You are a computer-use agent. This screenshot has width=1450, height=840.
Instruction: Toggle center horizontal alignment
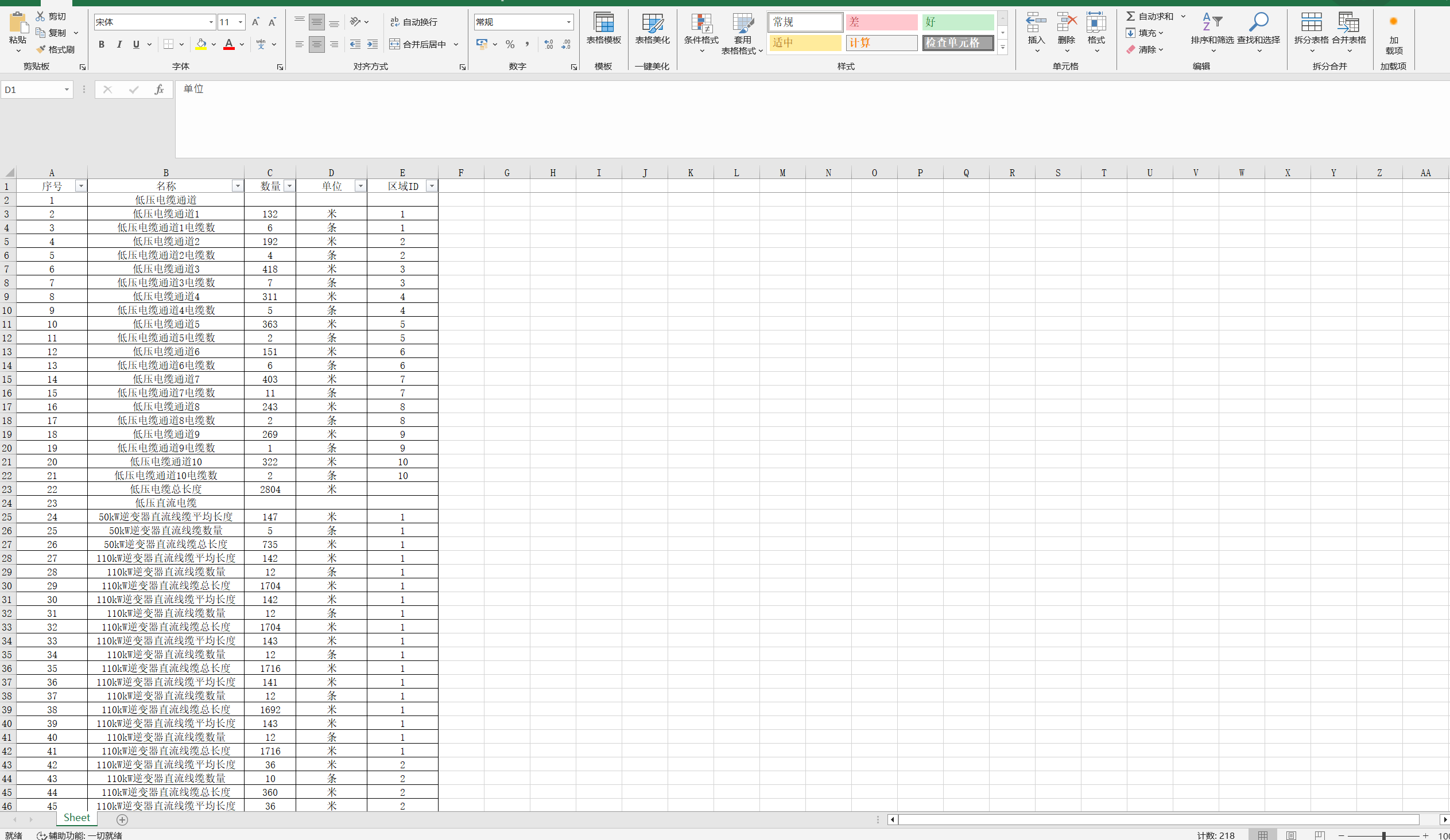316,44
